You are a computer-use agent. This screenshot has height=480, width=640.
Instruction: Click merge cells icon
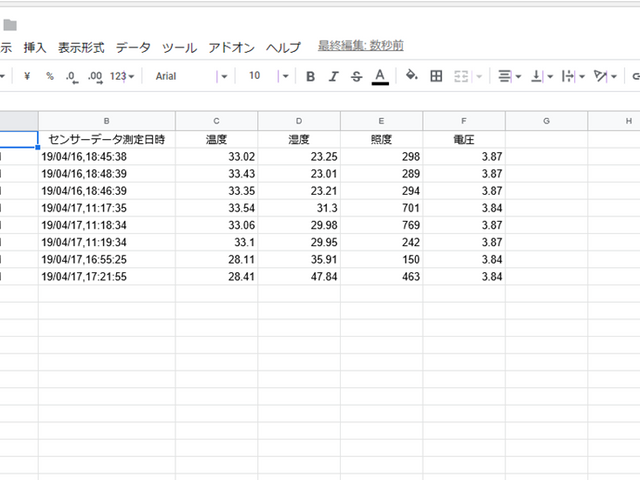click(461, 76)
